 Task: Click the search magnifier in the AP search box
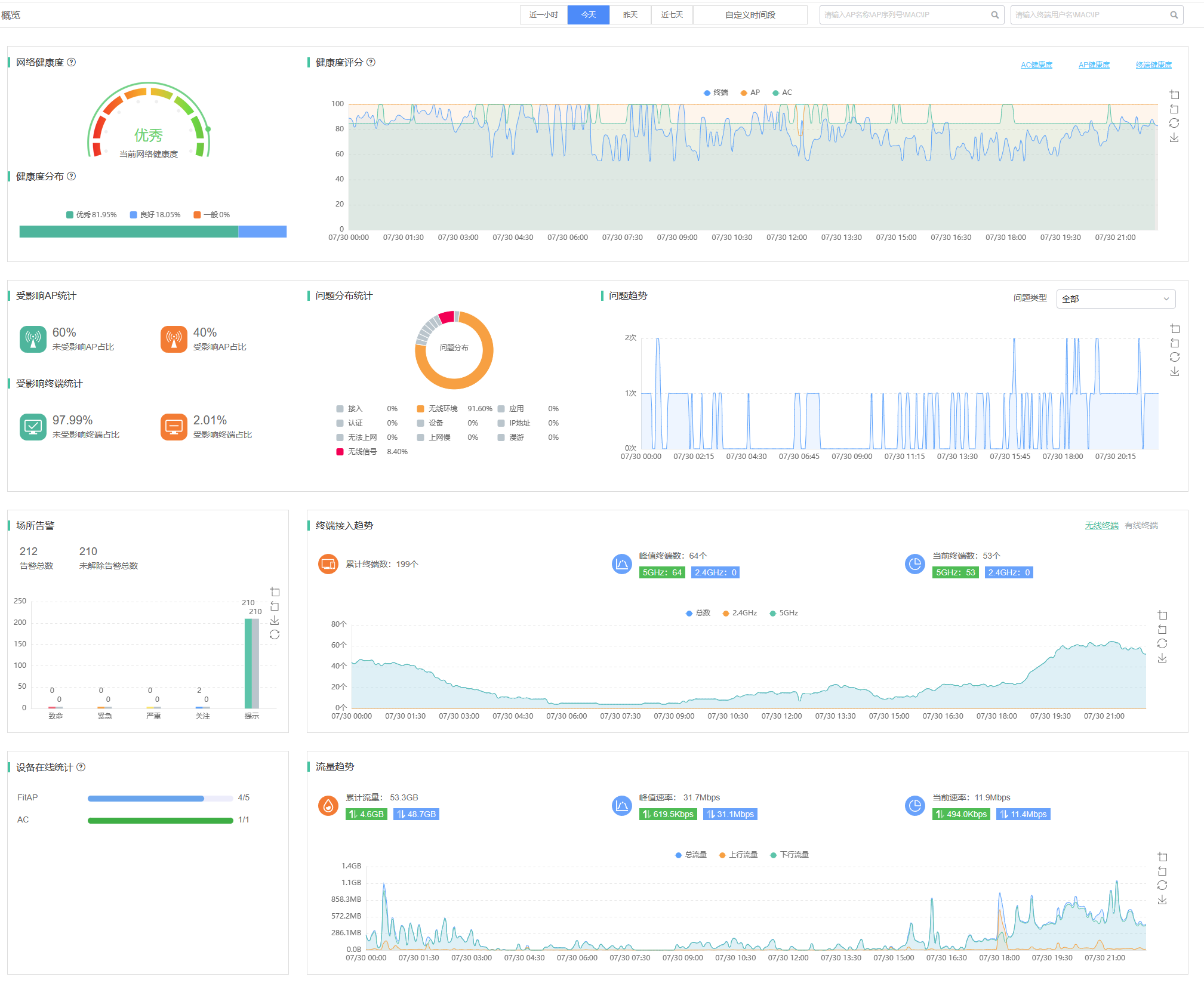coord(994,15)
